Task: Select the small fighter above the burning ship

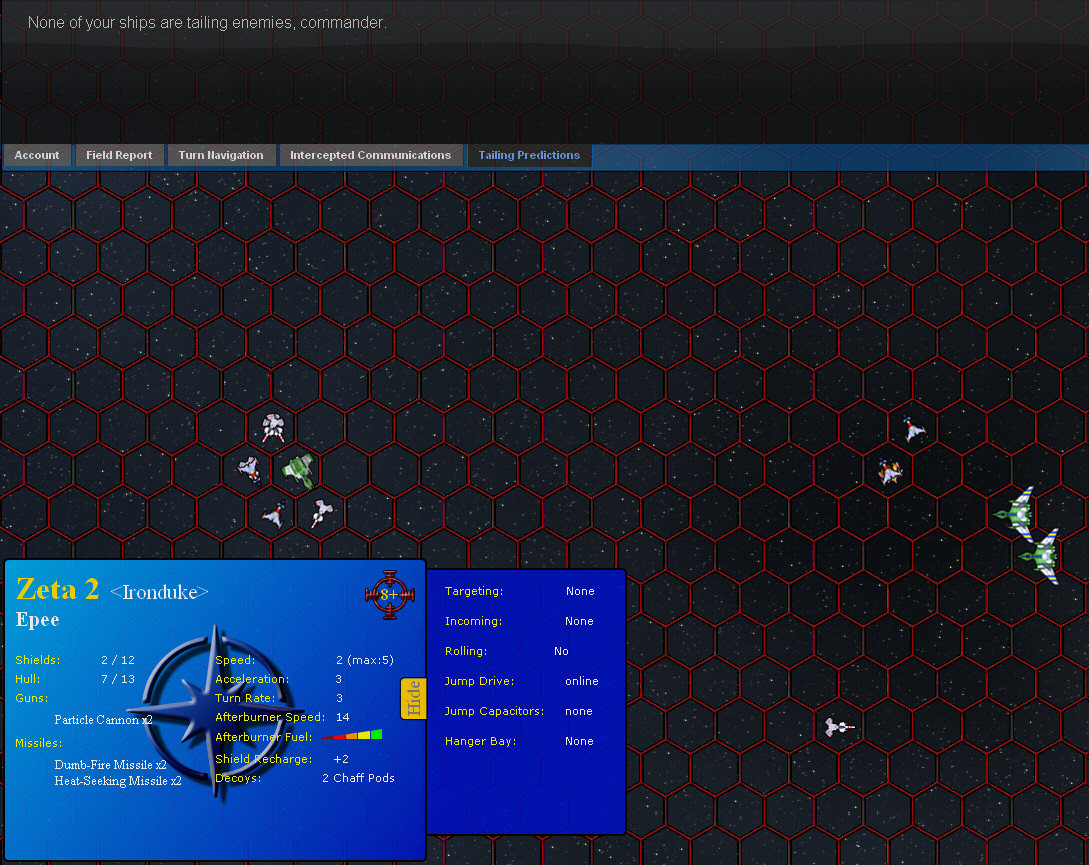Action: coord(913,429)
